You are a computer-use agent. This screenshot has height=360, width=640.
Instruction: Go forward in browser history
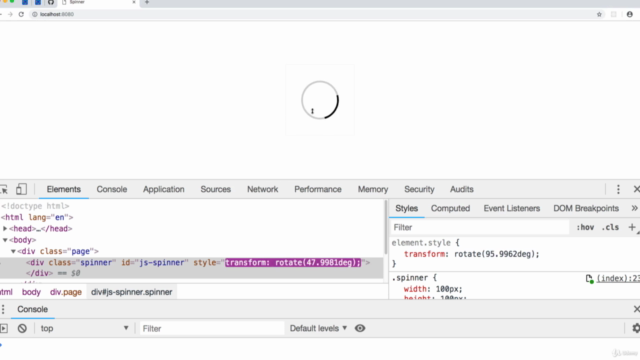10,14
